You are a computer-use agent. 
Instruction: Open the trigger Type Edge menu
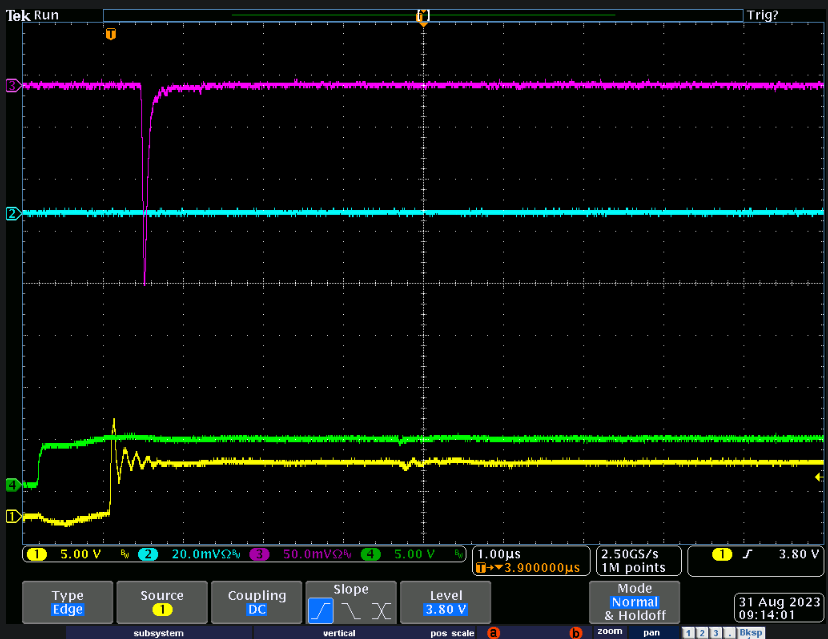pos(68,602)
